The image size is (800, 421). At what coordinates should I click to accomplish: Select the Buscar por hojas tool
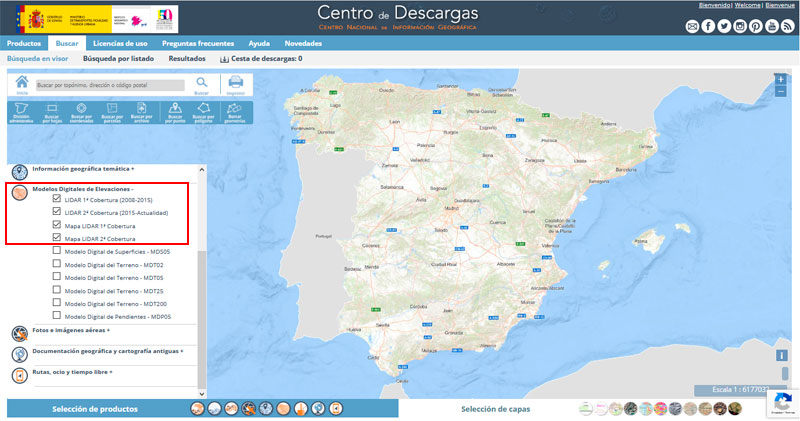[x=52, y=112]
